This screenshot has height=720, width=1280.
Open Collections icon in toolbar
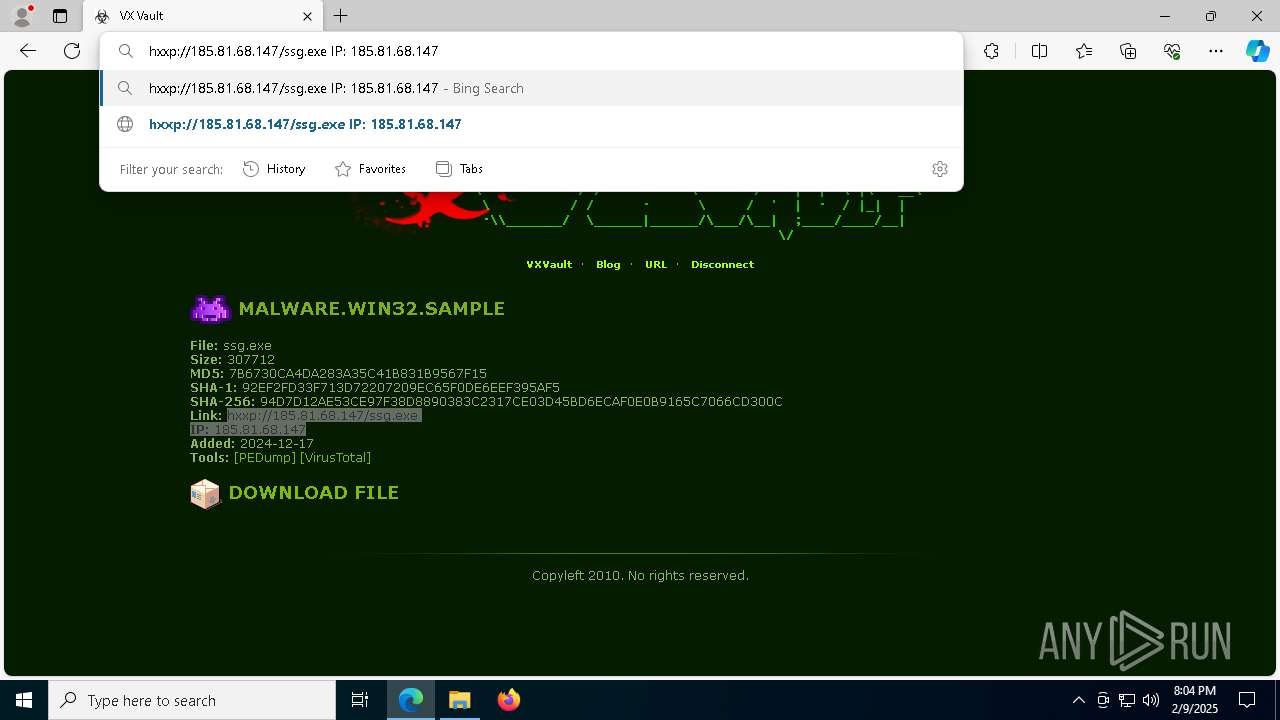coord(1128,51)
